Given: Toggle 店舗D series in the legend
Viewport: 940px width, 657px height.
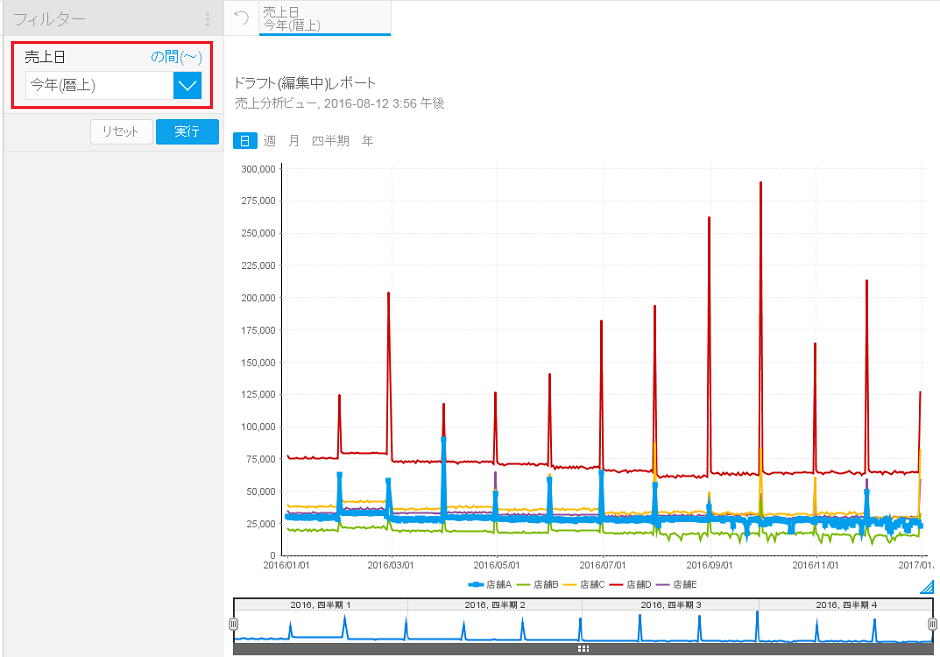Looking at the screenshot, I should tap(631, 584).
